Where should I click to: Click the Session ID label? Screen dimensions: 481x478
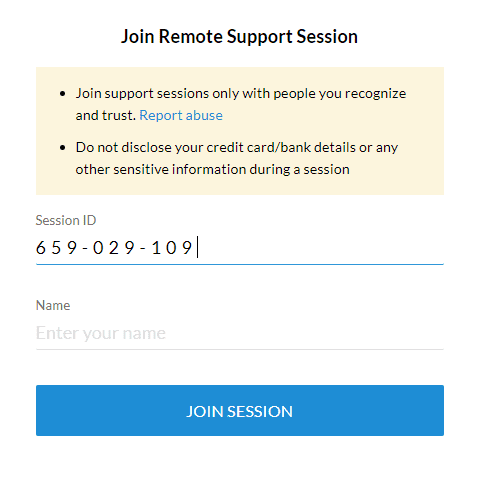[x=66, y=220]
